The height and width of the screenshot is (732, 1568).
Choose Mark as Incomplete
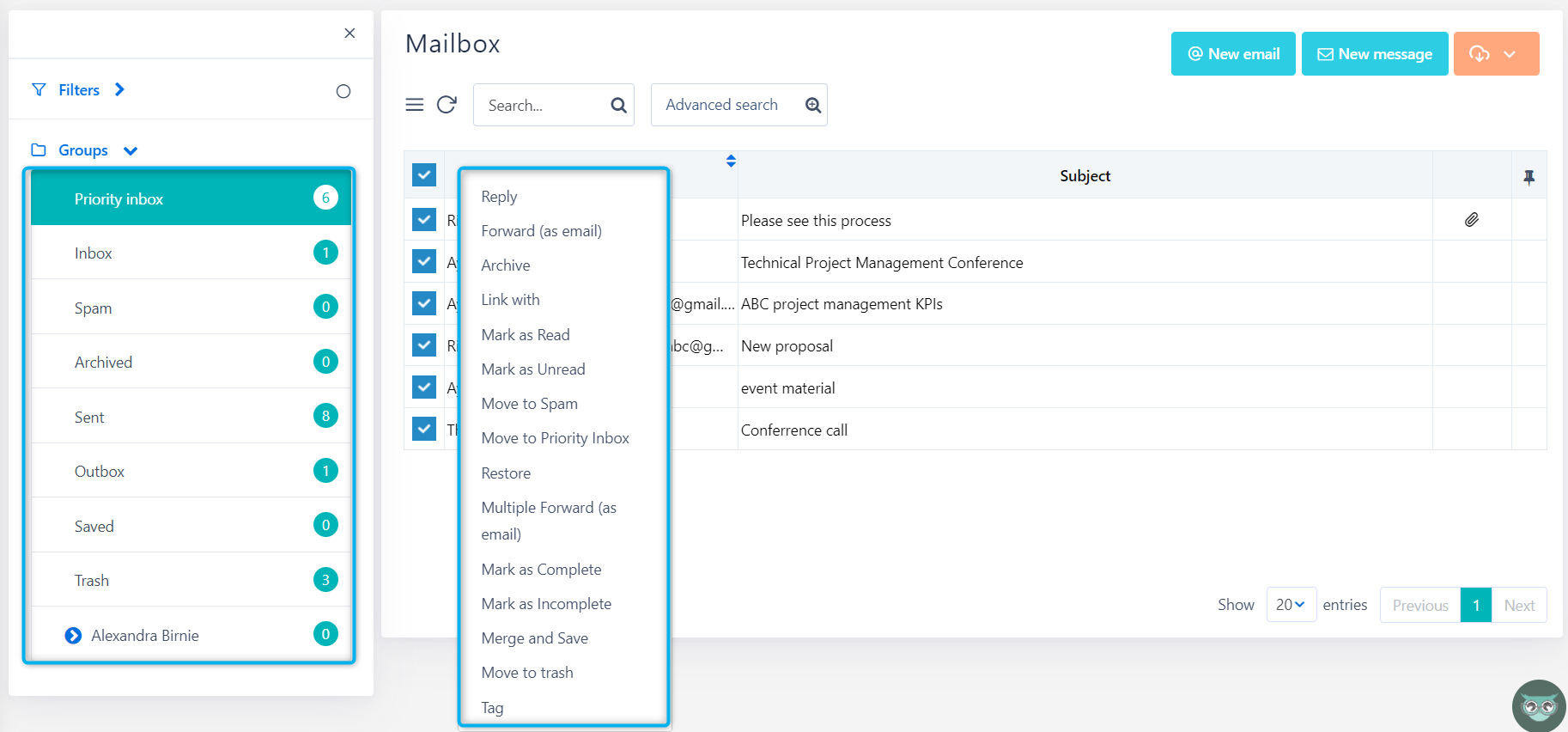pyautogui.click(x=546, y=604)
